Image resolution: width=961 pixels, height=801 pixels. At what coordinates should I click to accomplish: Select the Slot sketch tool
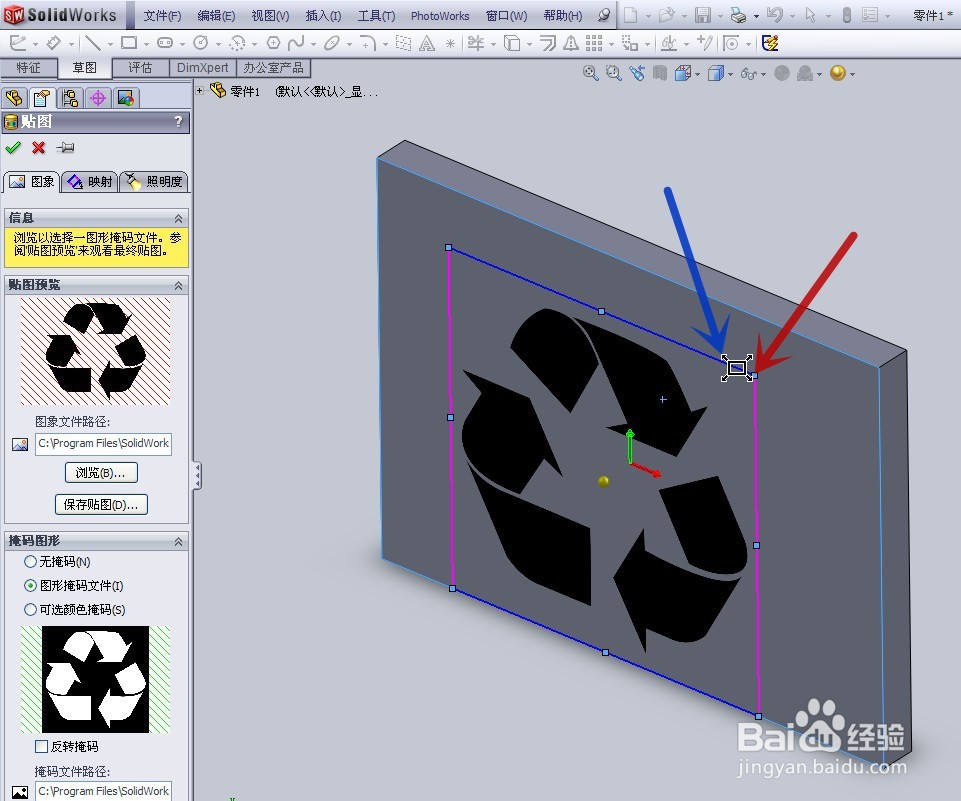(x=165, y=43)
